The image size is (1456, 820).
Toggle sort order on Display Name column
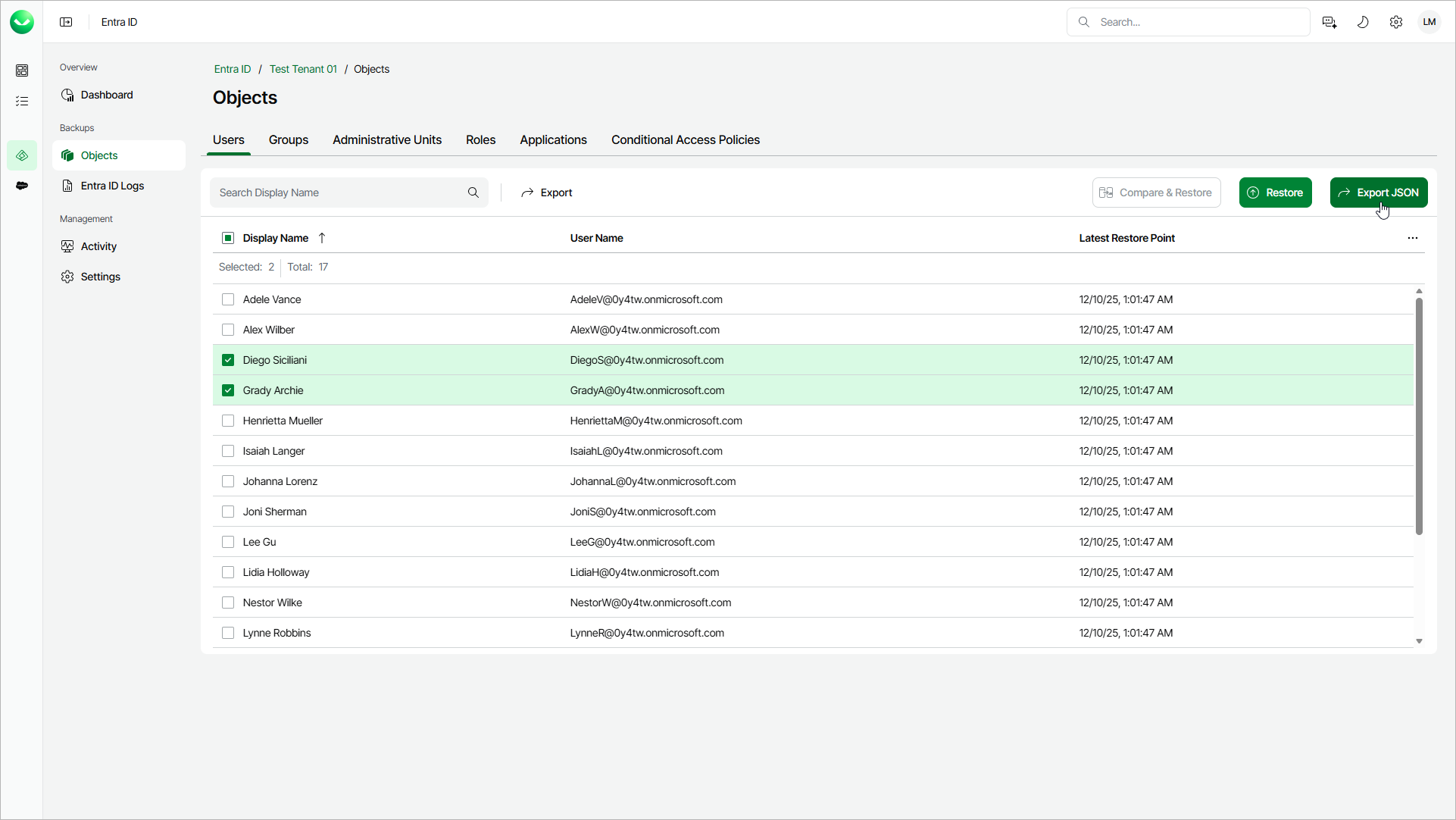[x=322, y=237]
